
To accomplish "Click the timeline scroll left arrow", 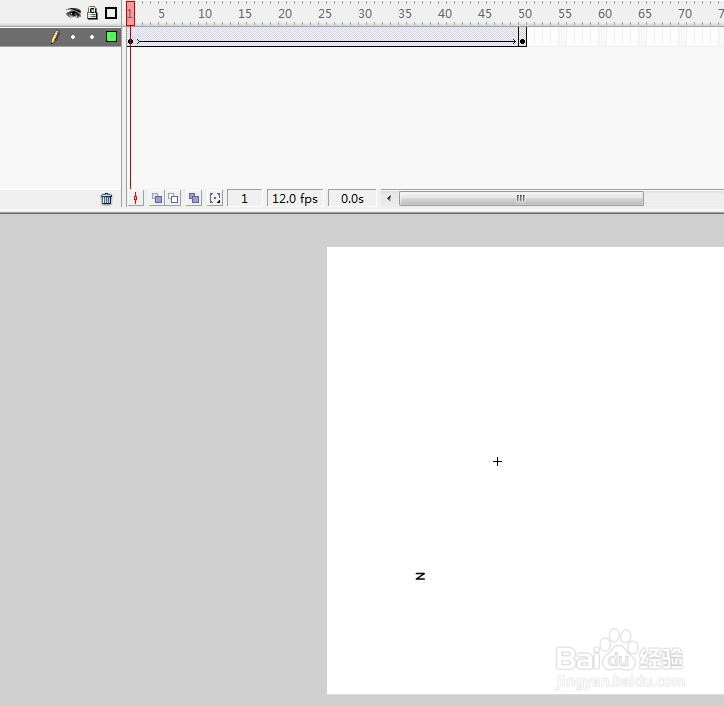I will [x=389, y=199].
